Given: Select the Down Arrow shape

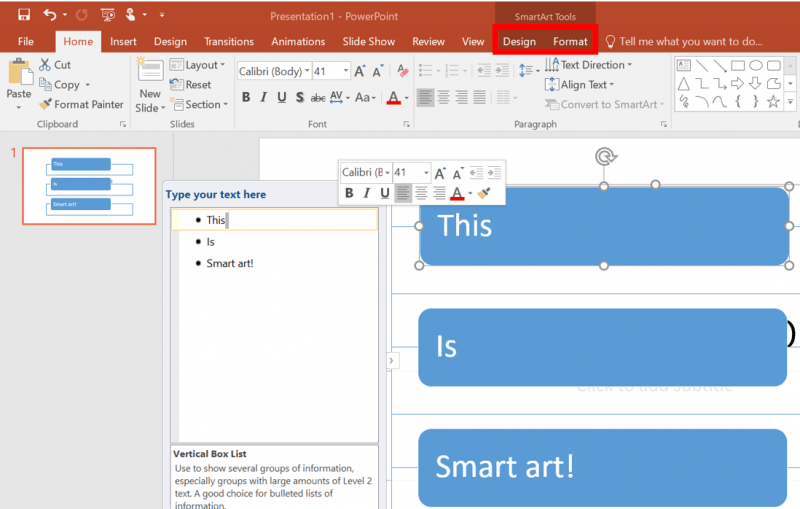Looking at the screenshot, I should click(756, 83).
